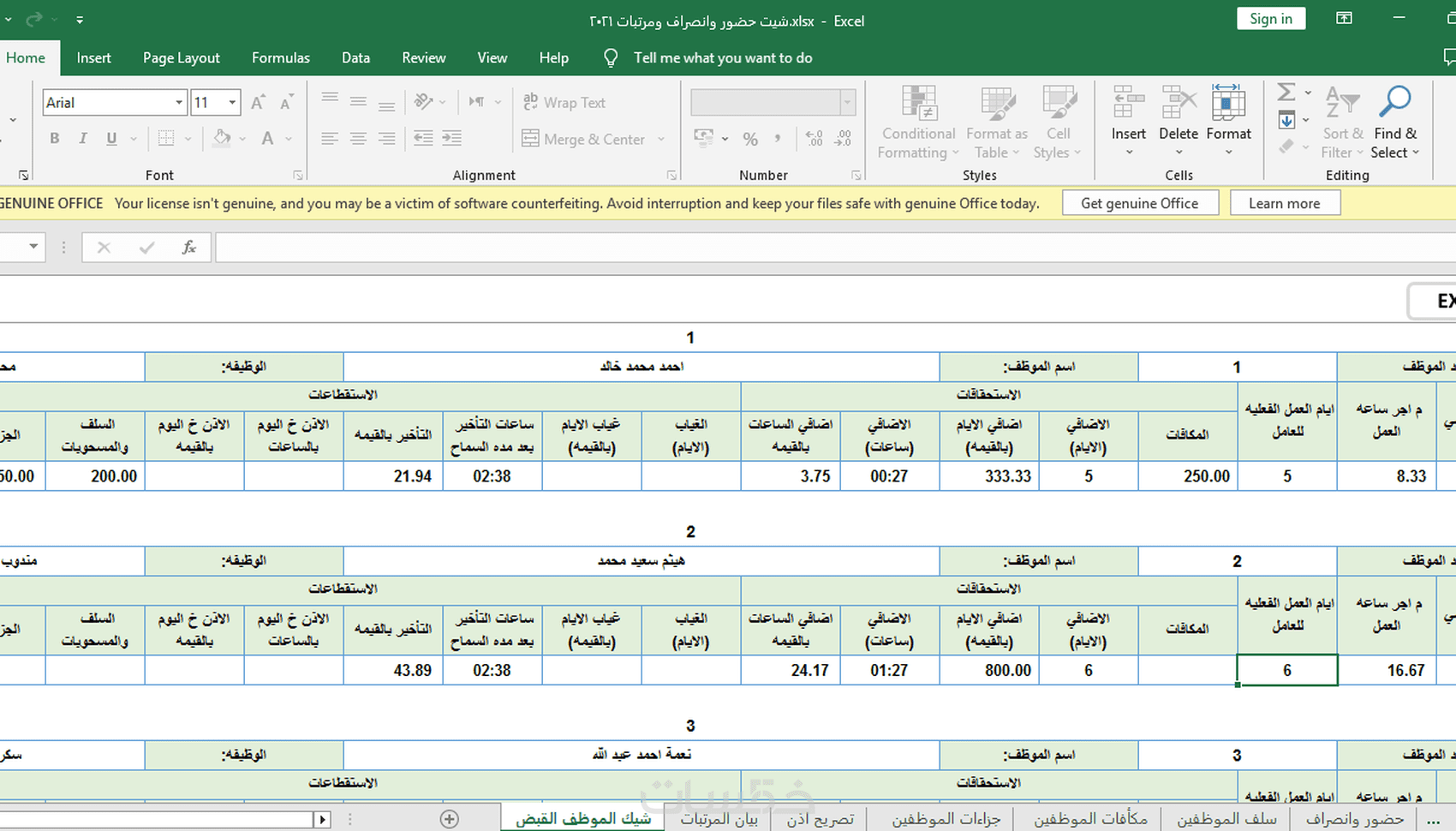Open the Page Layout ribbon tab

[181, 57]
